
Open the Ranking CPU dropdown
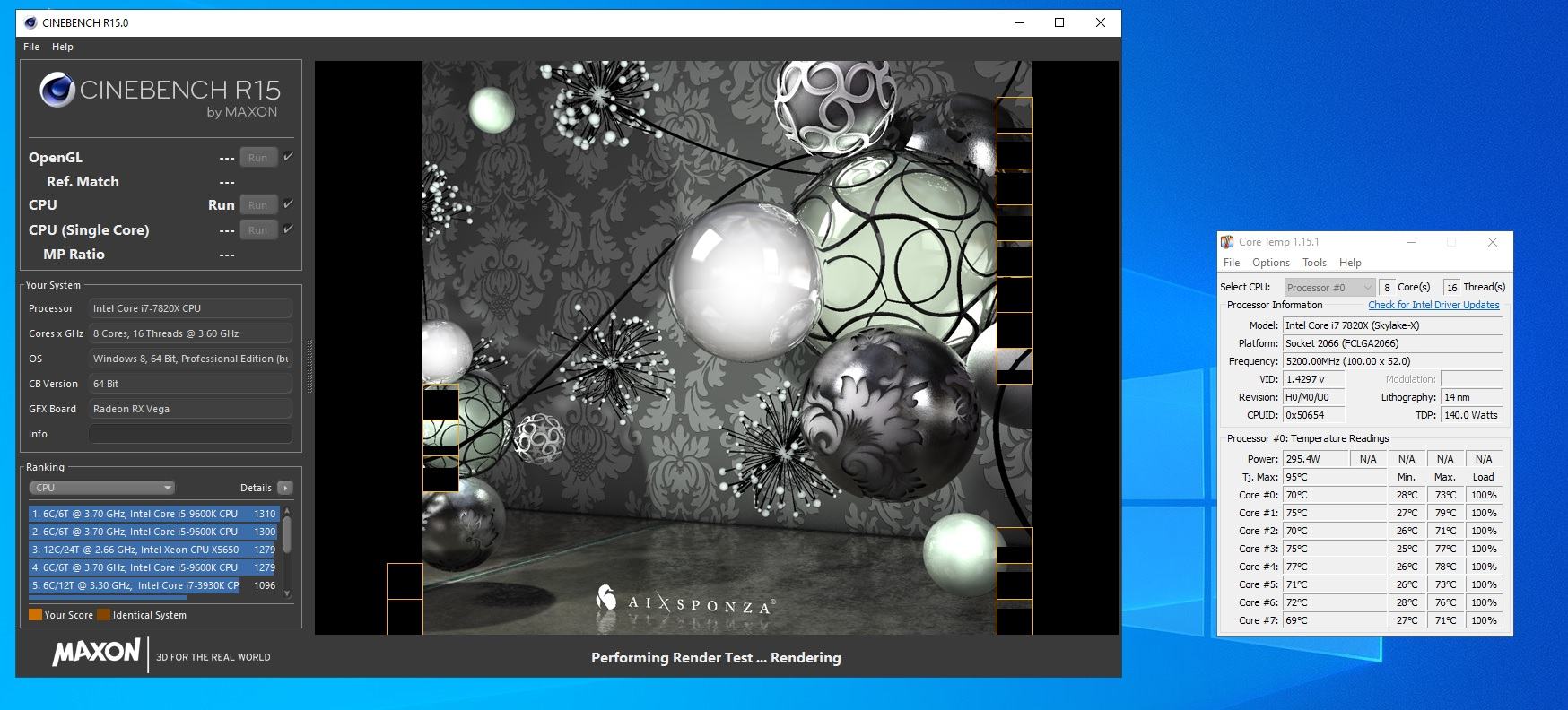(102, 488)
